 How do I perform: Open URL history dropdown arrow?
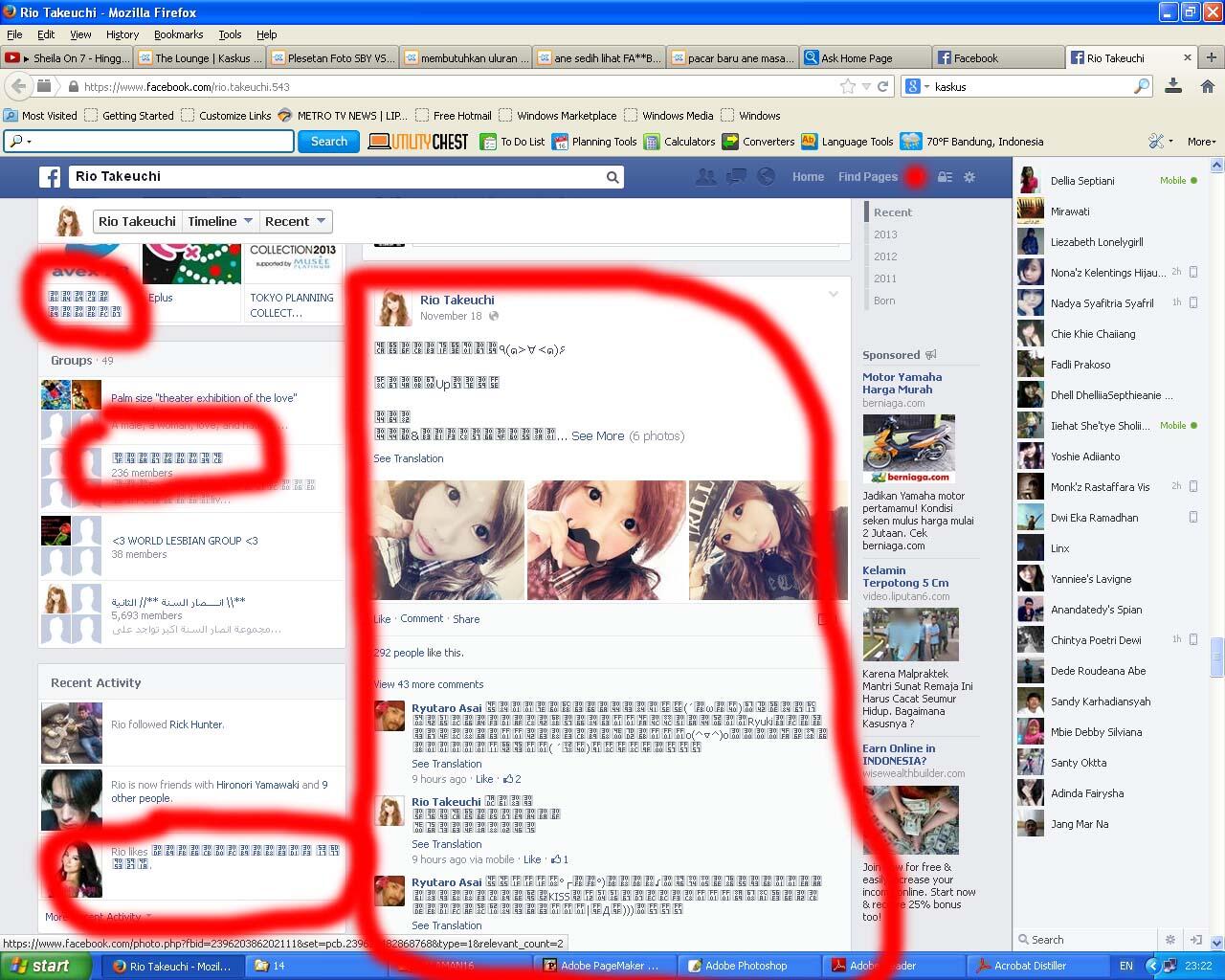[866, 86]
